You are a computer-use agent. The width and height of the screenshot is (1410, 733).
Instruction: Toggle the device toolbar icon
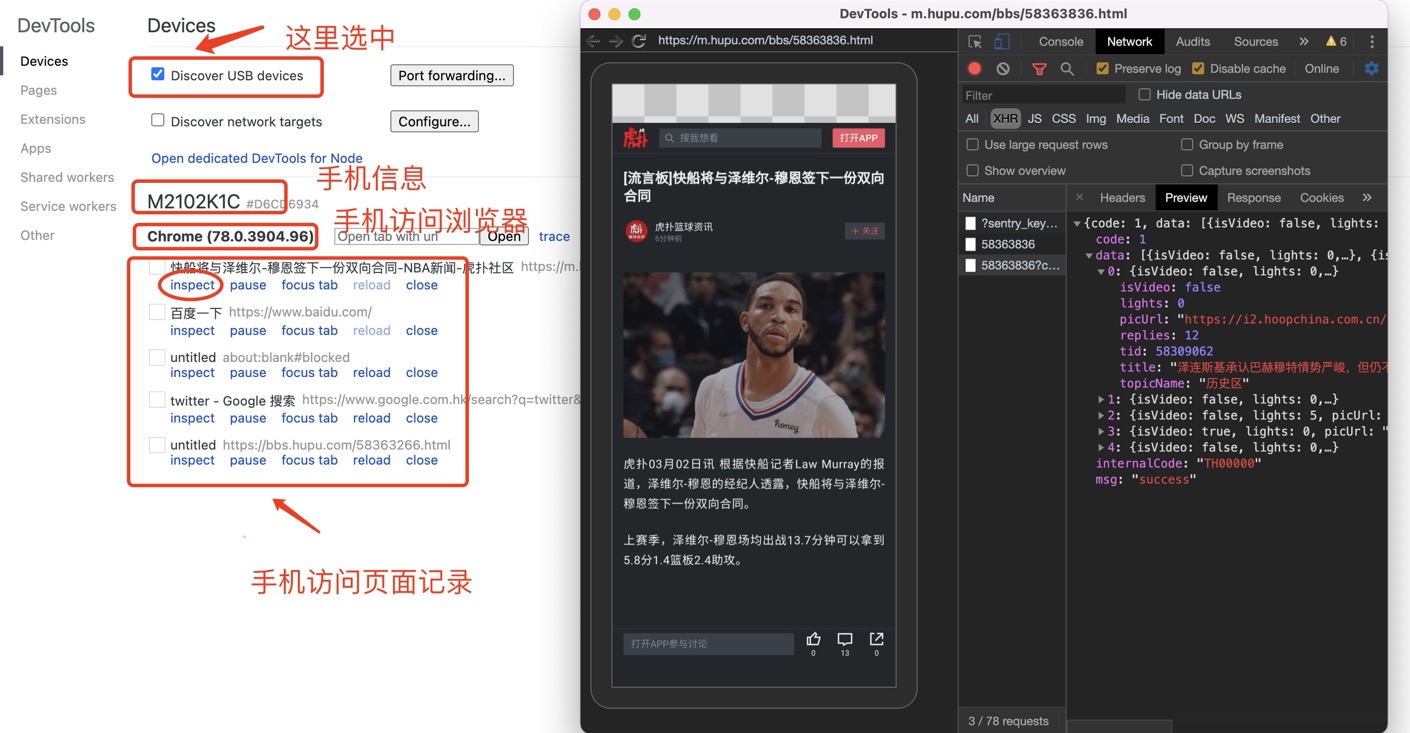(1001, 41)
